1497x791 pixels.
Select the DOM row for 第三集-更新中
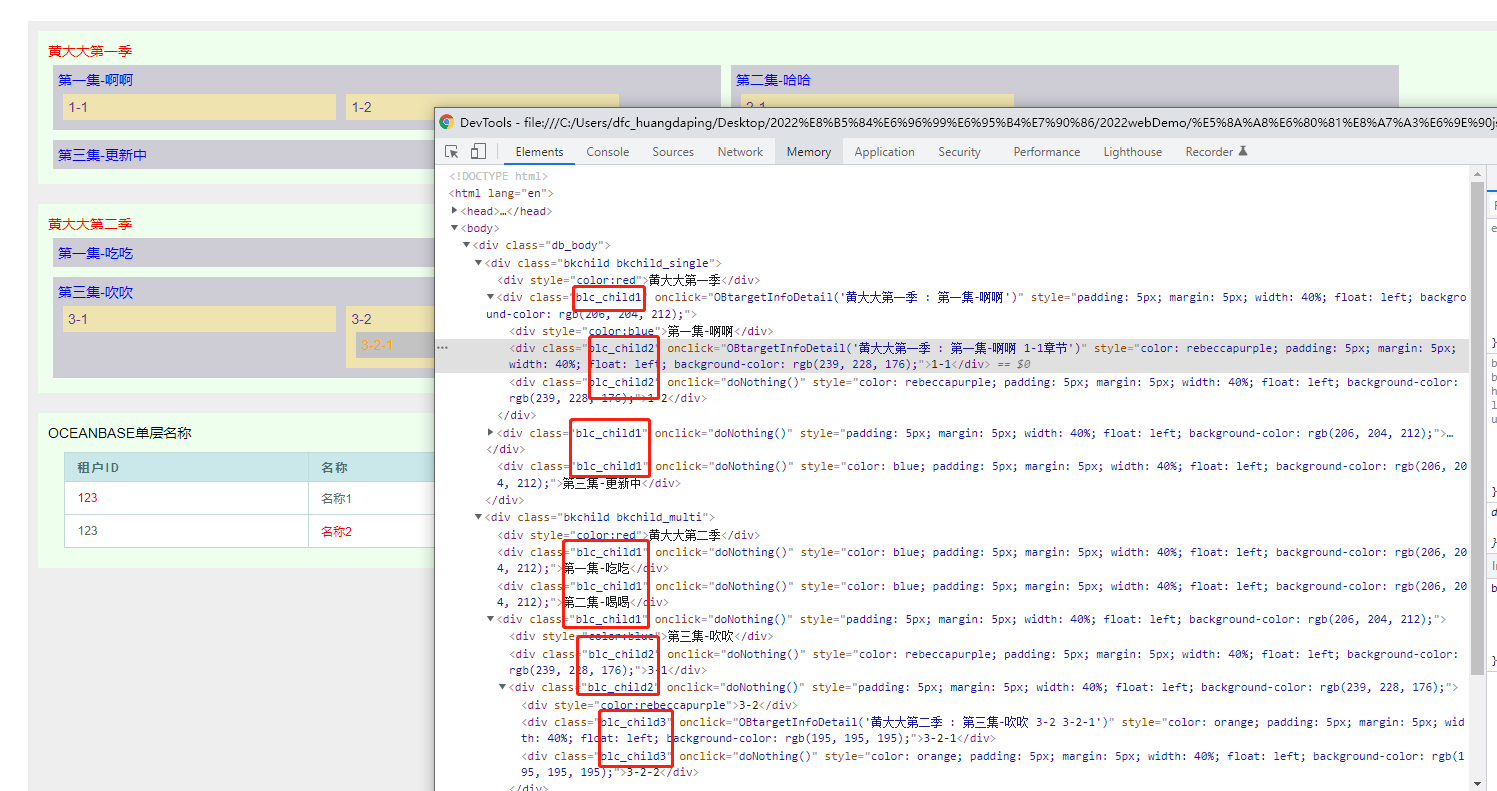point(953,474)
